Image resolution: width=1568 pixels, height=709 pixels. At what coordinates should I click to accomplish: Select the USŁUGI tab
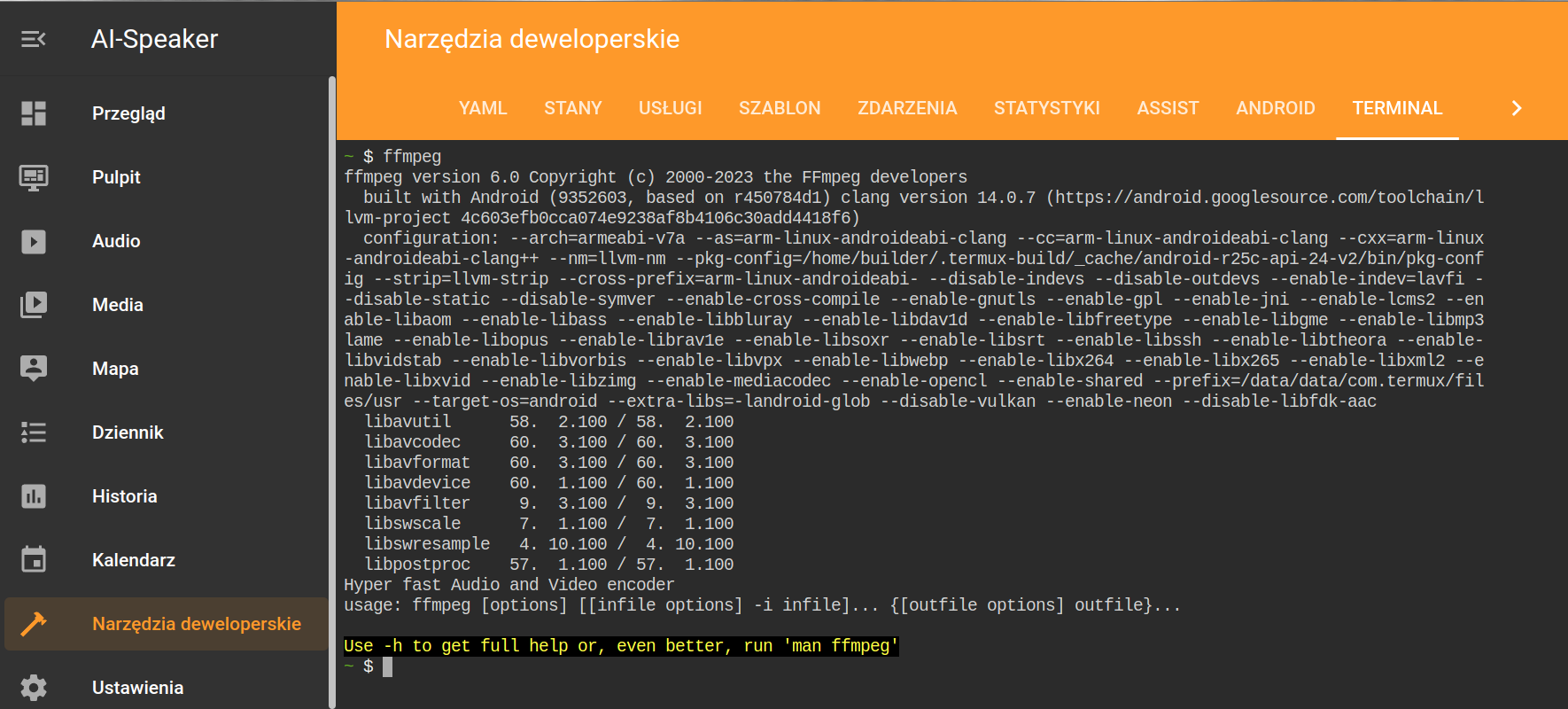coord(671,108)
